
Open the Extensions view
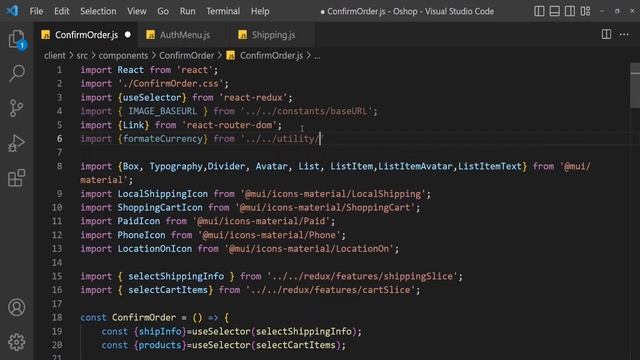[x=16, y=178]
